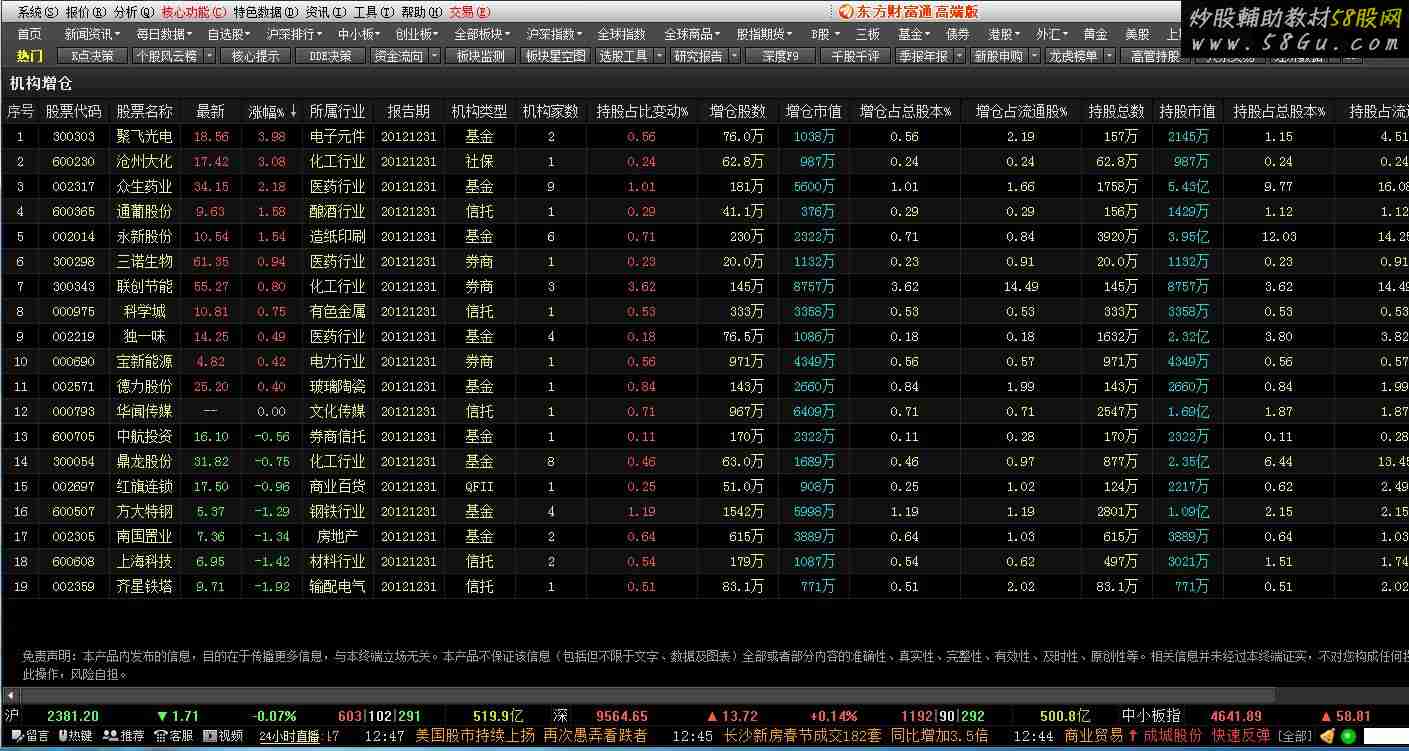
Task: Open news headline 美国股市持续上扬
Action: click(x=475, y=736)
